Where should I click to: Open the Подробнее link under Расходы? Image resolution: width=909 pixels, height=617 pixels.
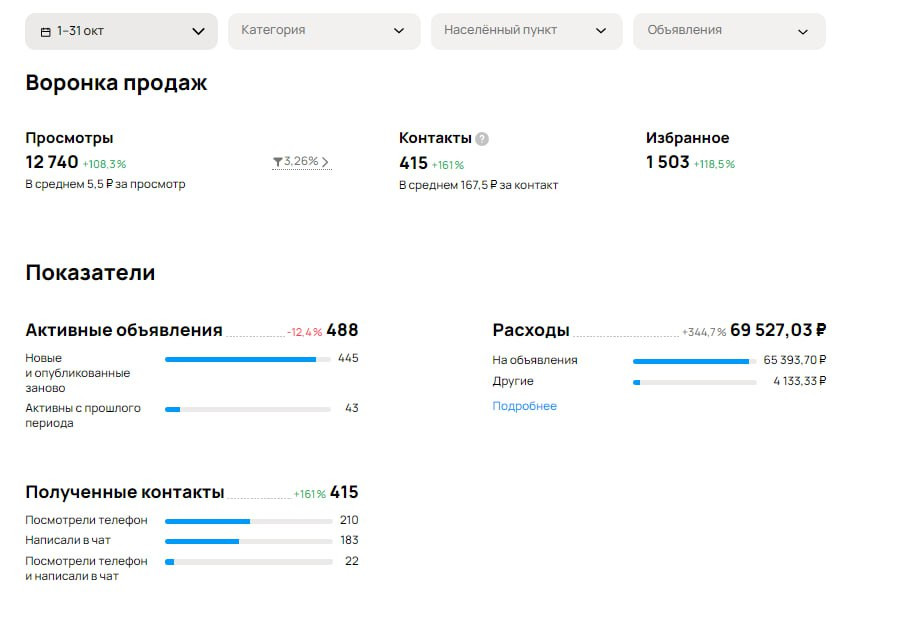[525, 406]
